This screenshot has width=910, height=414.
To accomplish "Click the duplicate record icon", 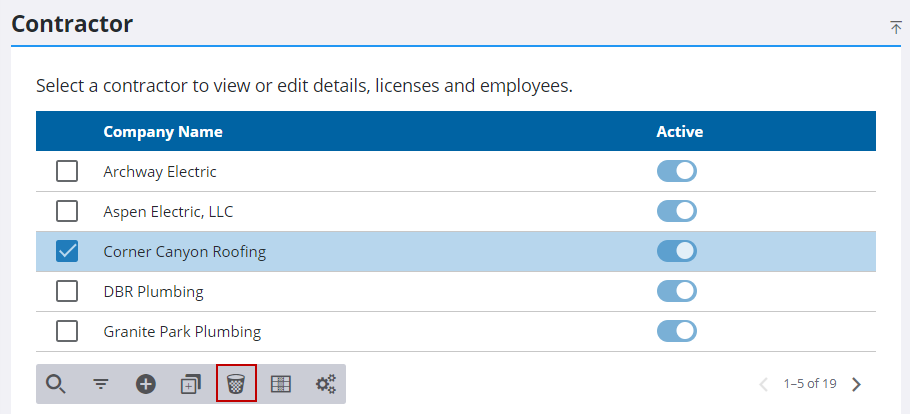I will [x=191, y=384].
